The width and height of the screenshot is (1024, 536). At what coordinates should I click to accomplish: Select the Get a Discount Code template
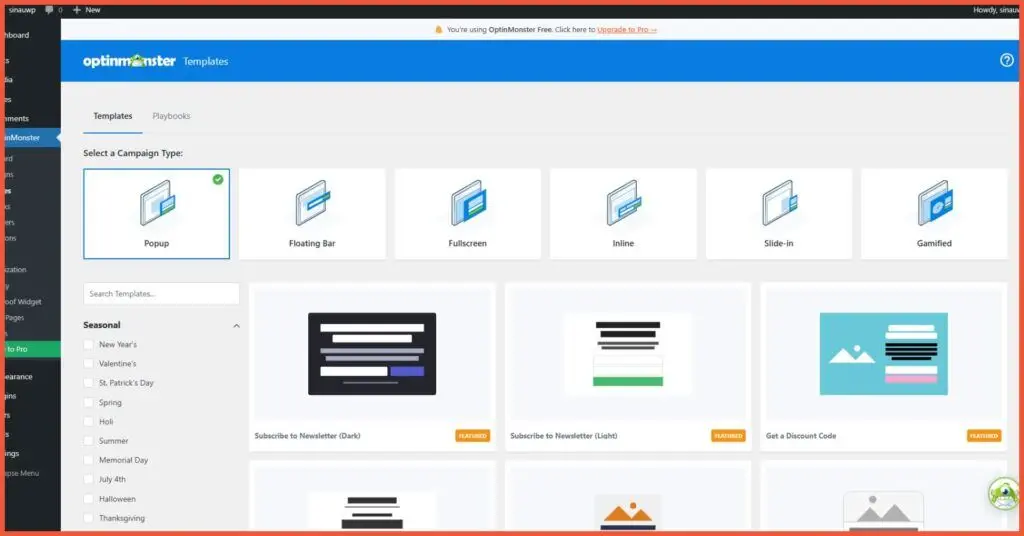click(883, 353)
